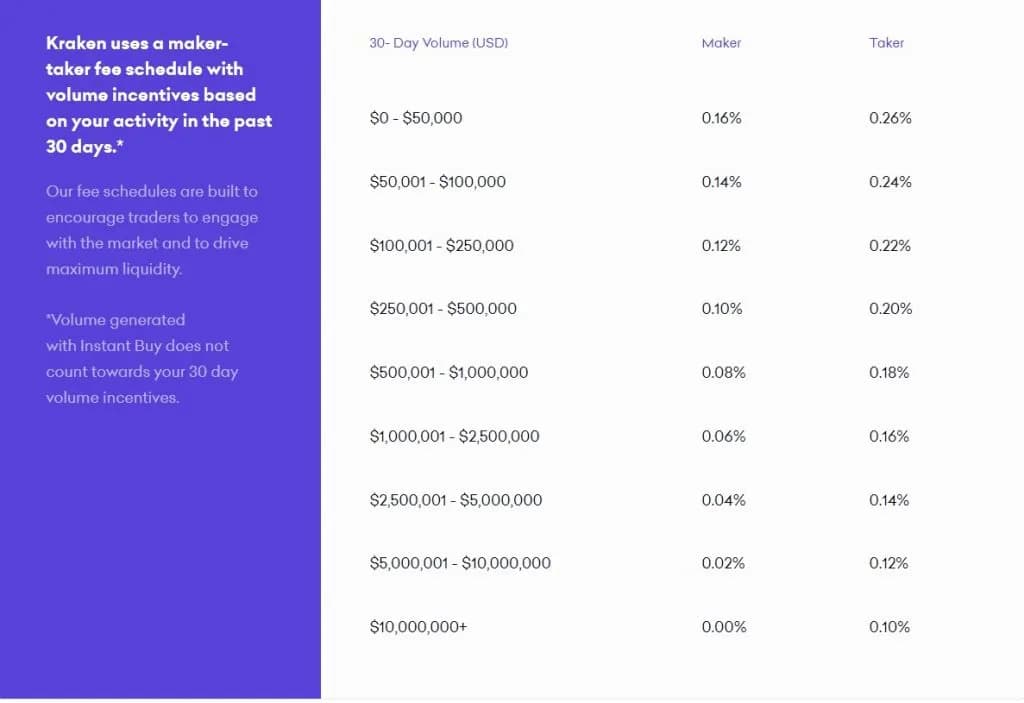Click the 30-Day Volume (USD) column header

[439, 43]
